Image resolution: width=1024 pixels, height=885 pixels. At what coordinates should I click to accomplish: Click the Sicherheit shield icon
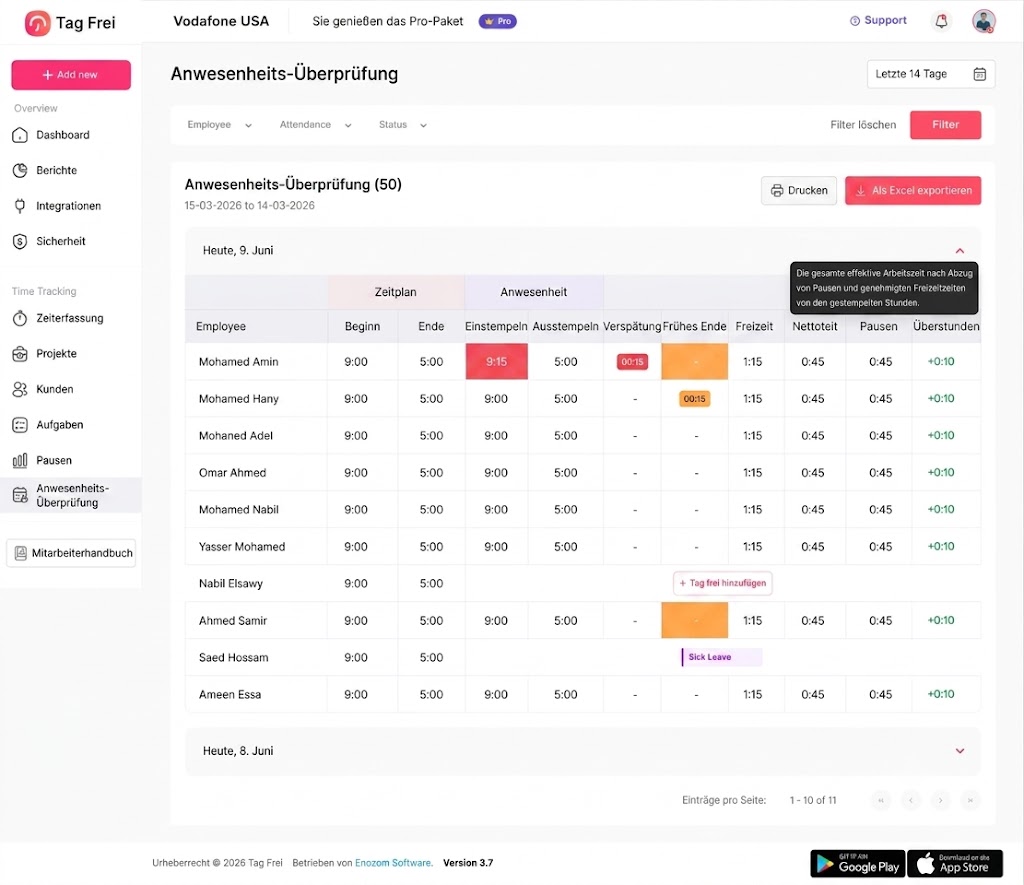point(20,242)
